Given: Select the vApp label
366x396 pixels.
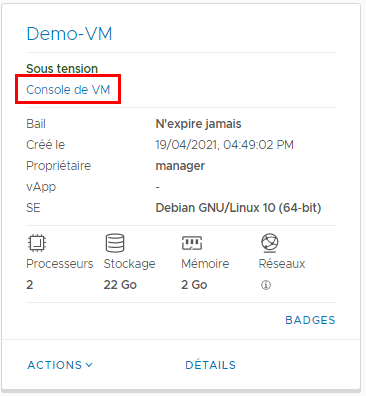Looking at the screenshot, I should point(41,187).
